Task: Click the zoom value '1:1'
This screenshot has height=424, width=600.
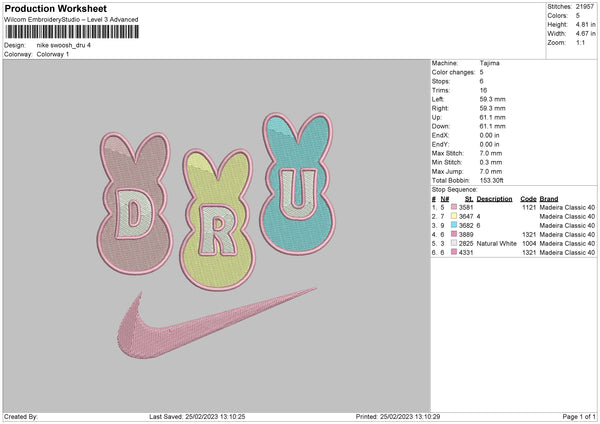Action: click(x=580, y=42)
